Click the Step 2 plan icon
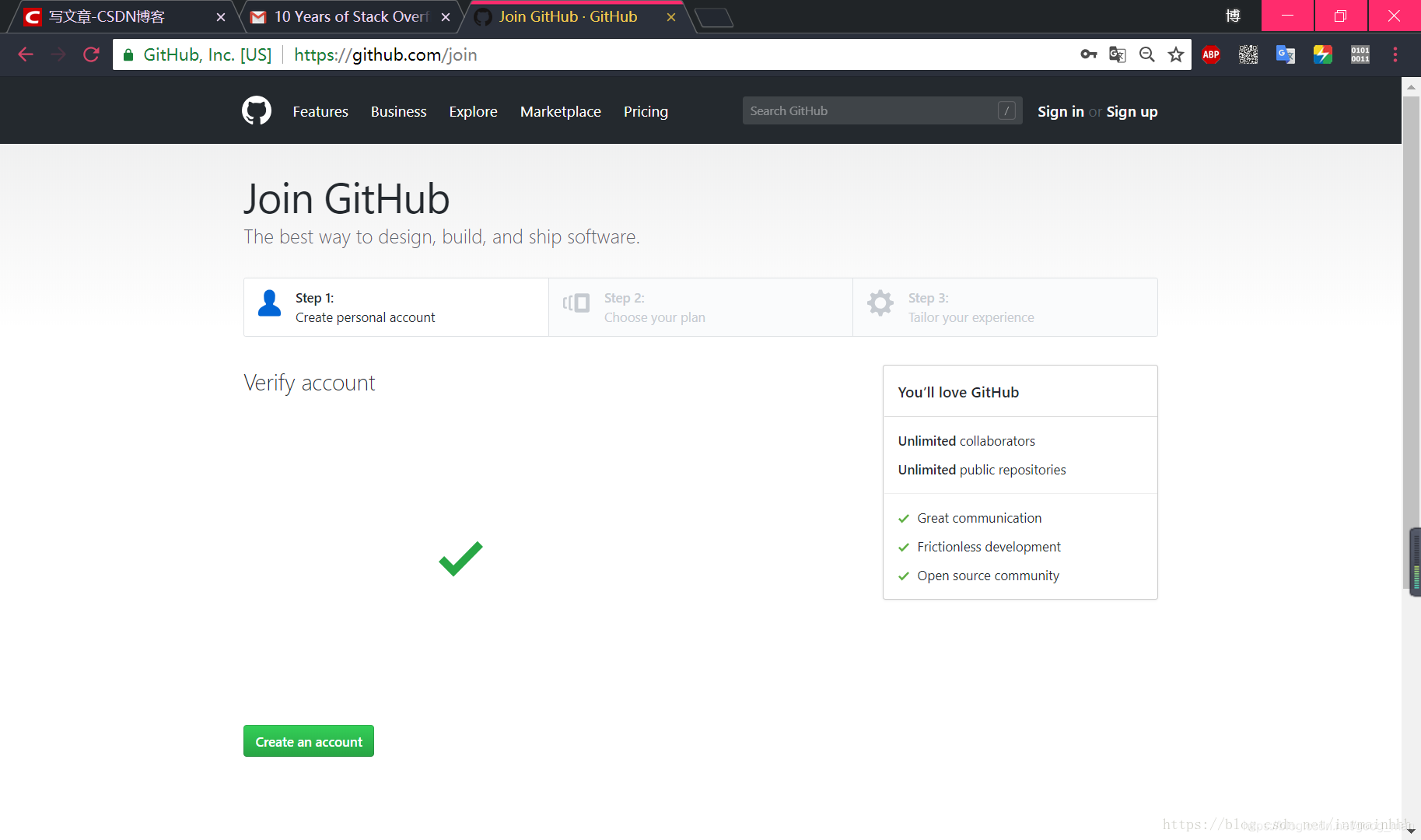1421x840 pixels. [576, 303]
